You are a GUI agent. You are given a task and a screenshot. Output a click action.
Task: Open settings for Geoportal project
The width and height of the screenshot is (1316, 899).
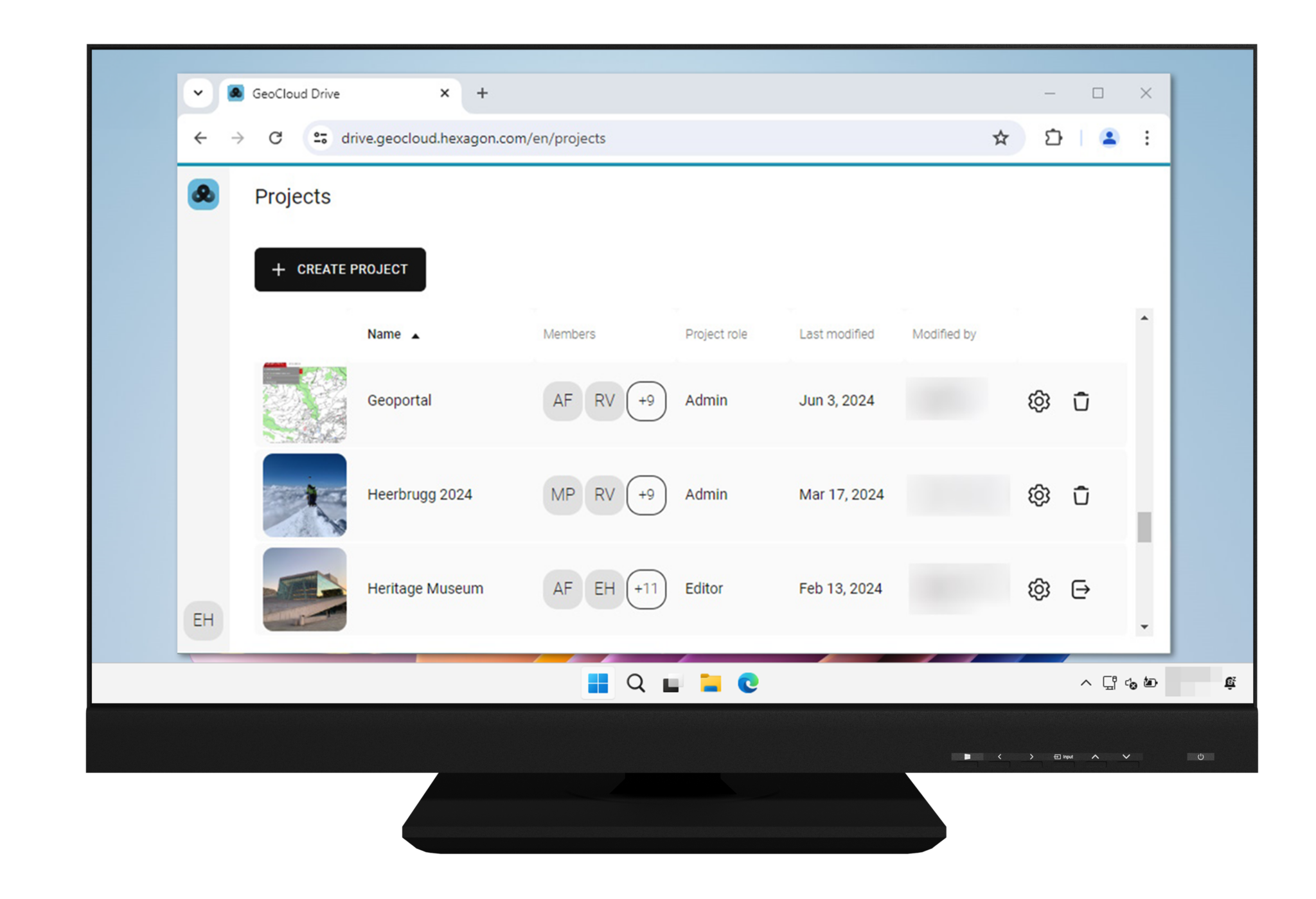1038,401
